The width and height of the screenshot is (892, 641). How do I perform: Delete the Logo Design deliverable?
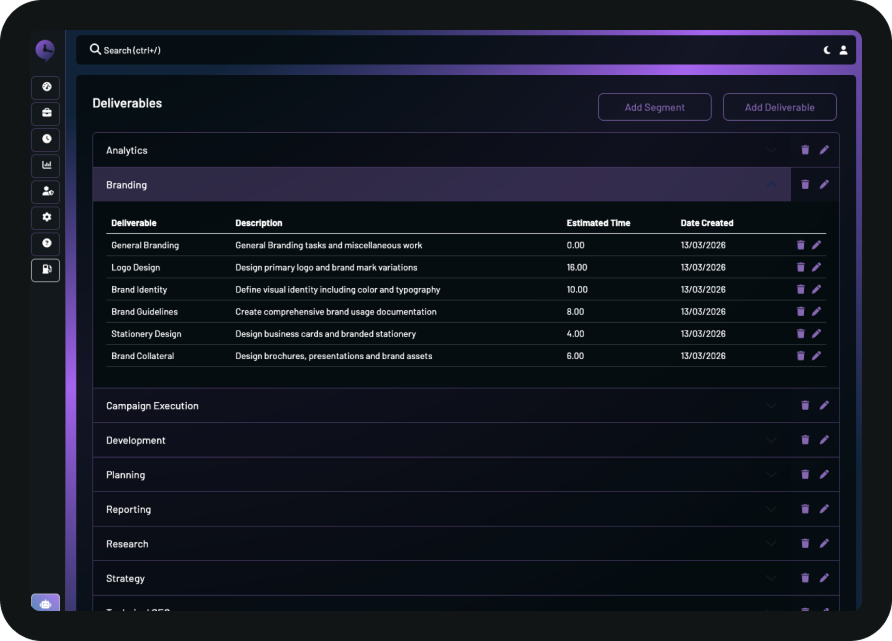[800, 267]
